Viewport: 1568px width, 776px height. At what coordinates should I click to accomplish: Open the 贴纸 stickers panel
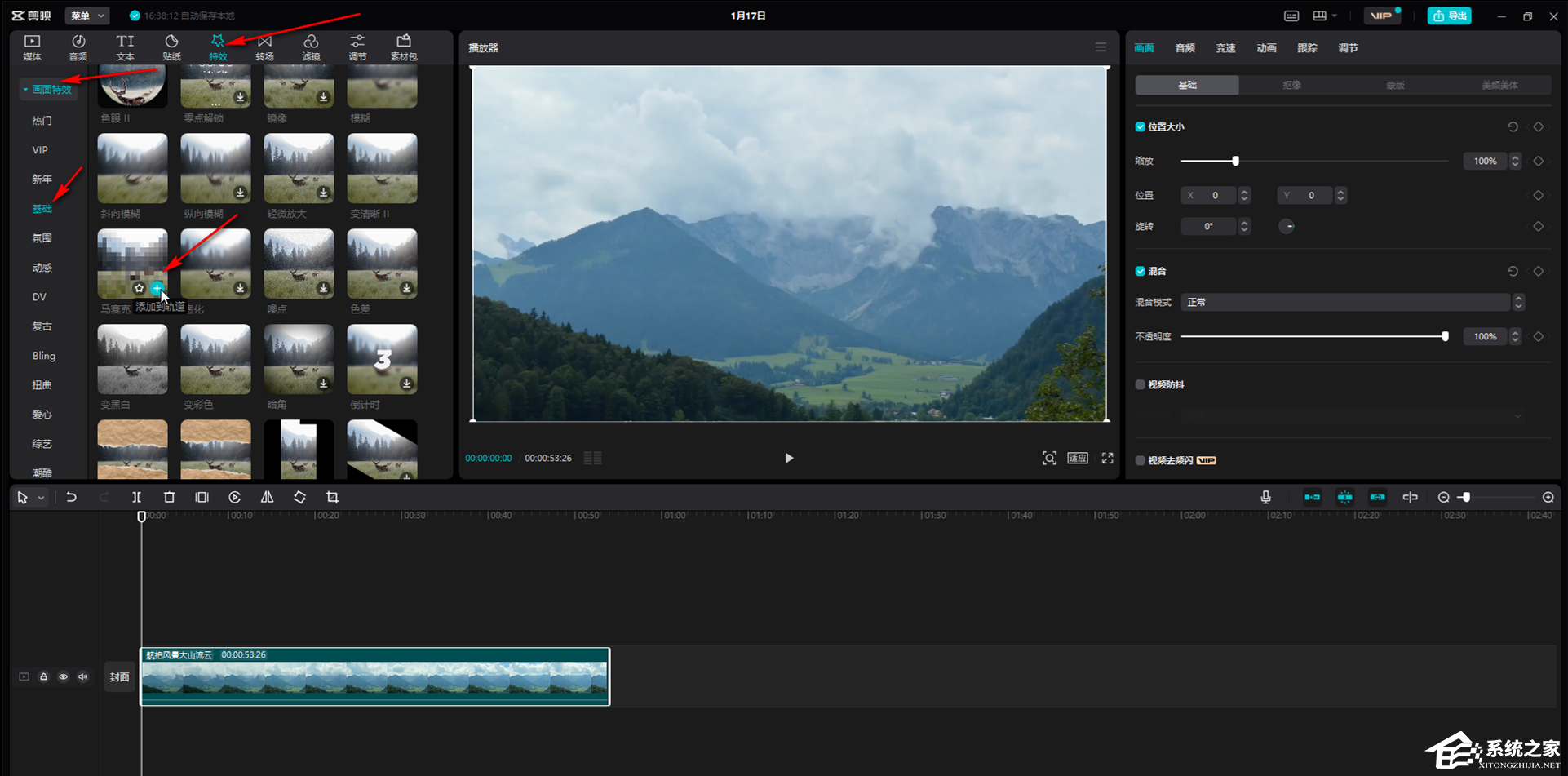tap(171, 47)
